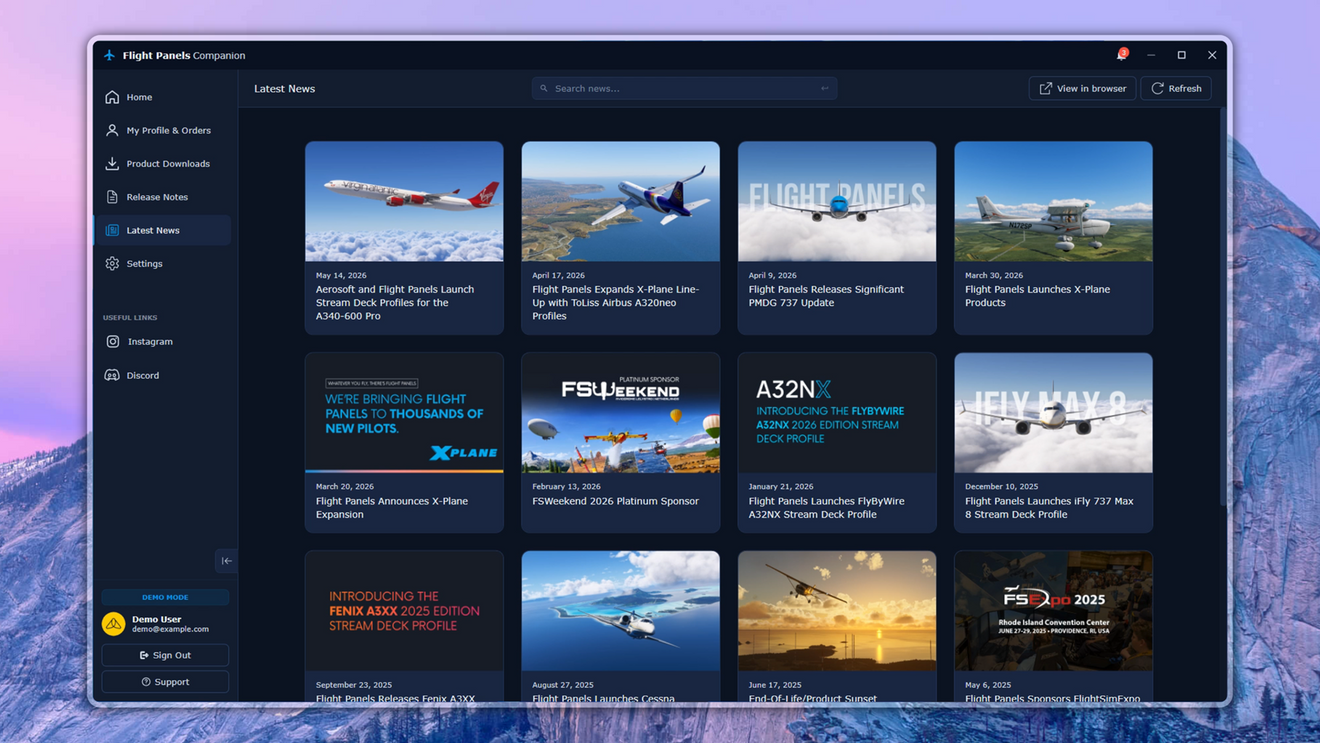Image resolution: width=1320 pixels, height=743 pixels.
Task: Click the Release Notes document icon
Action: (112, 197)
